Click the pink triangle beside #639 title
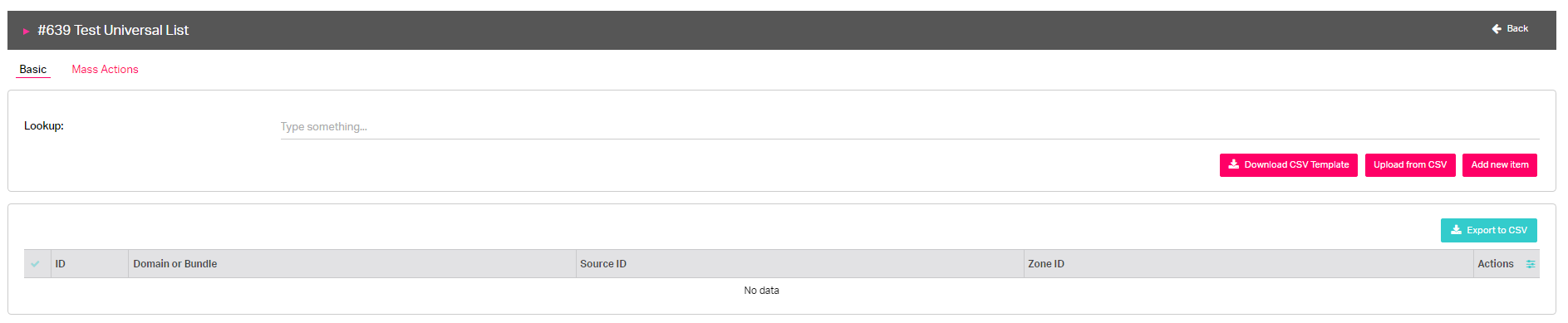Image resolution: width=1568 pixels, height=323 pixels. (x=27, y=31)
